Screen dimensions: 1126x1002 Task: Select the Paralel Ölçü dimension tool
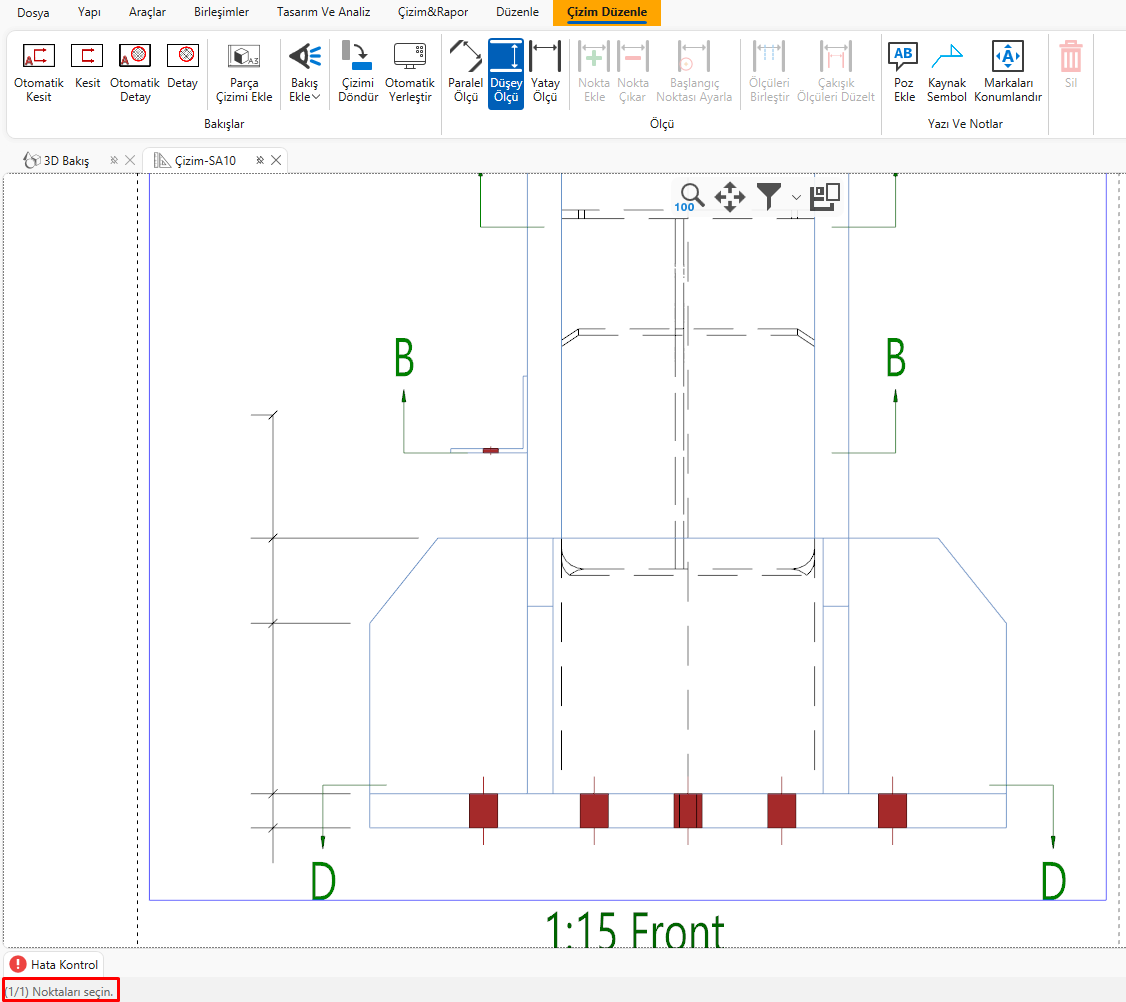point(465,72)
